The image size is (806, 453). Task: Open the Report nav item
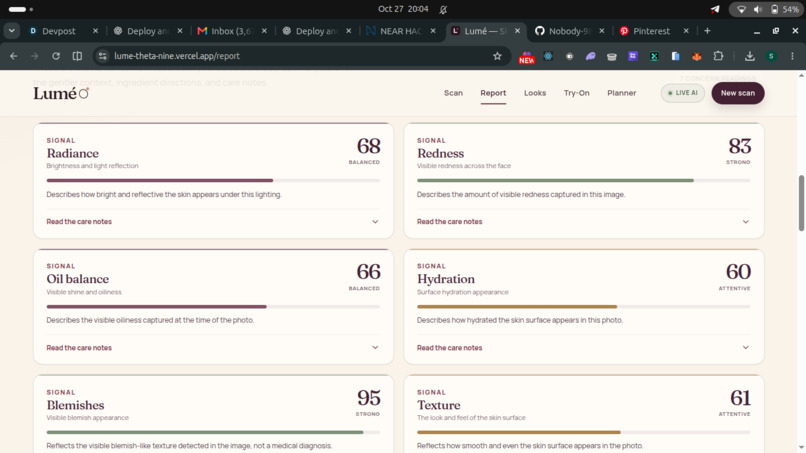tap(493, 93)
